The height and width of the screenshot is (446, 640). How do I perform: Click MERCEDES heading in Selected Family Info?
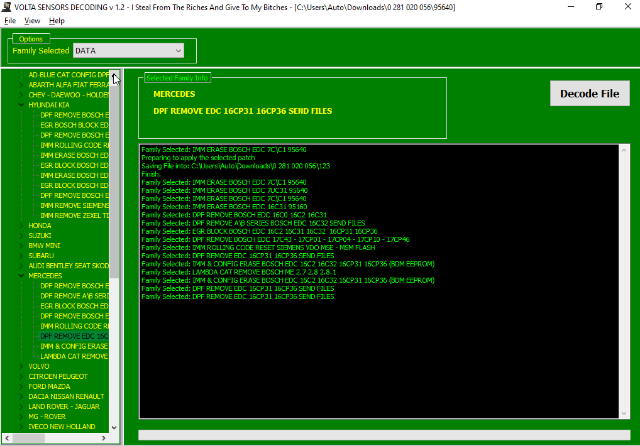pyautogui.click(x=174, y=94)
